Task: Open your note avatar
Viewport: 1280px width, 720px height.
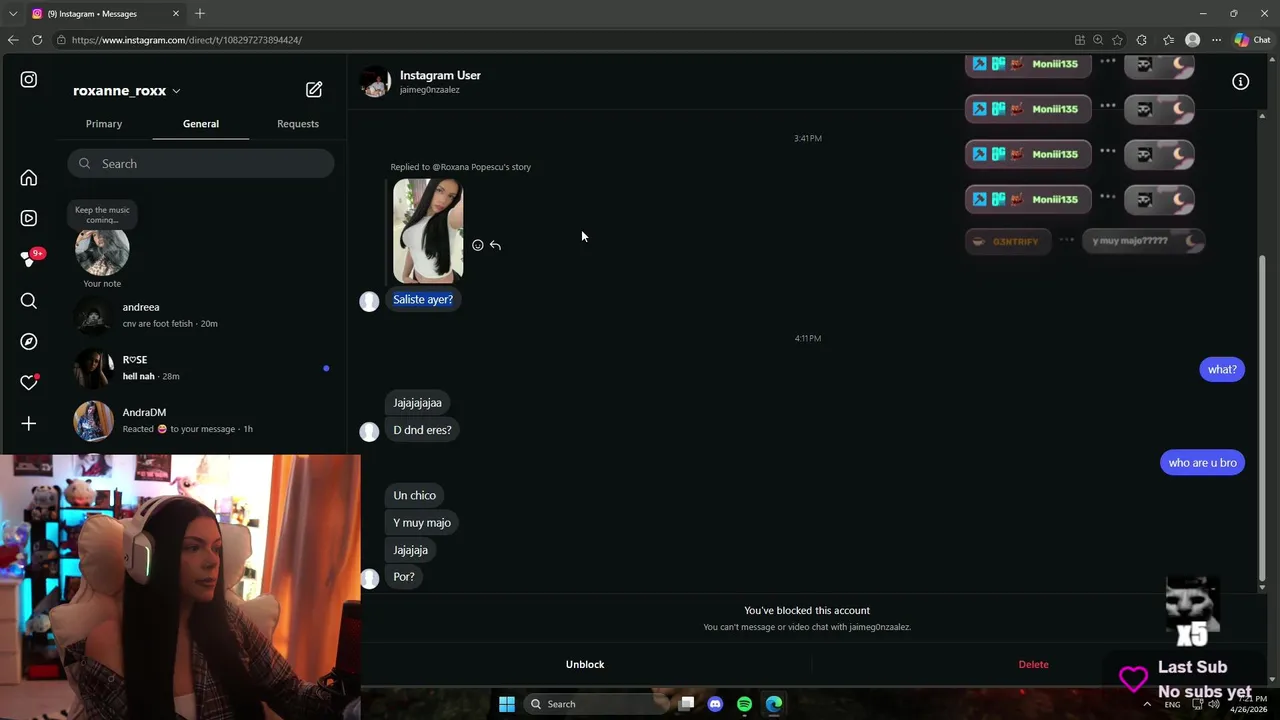Action: [102, 250]
